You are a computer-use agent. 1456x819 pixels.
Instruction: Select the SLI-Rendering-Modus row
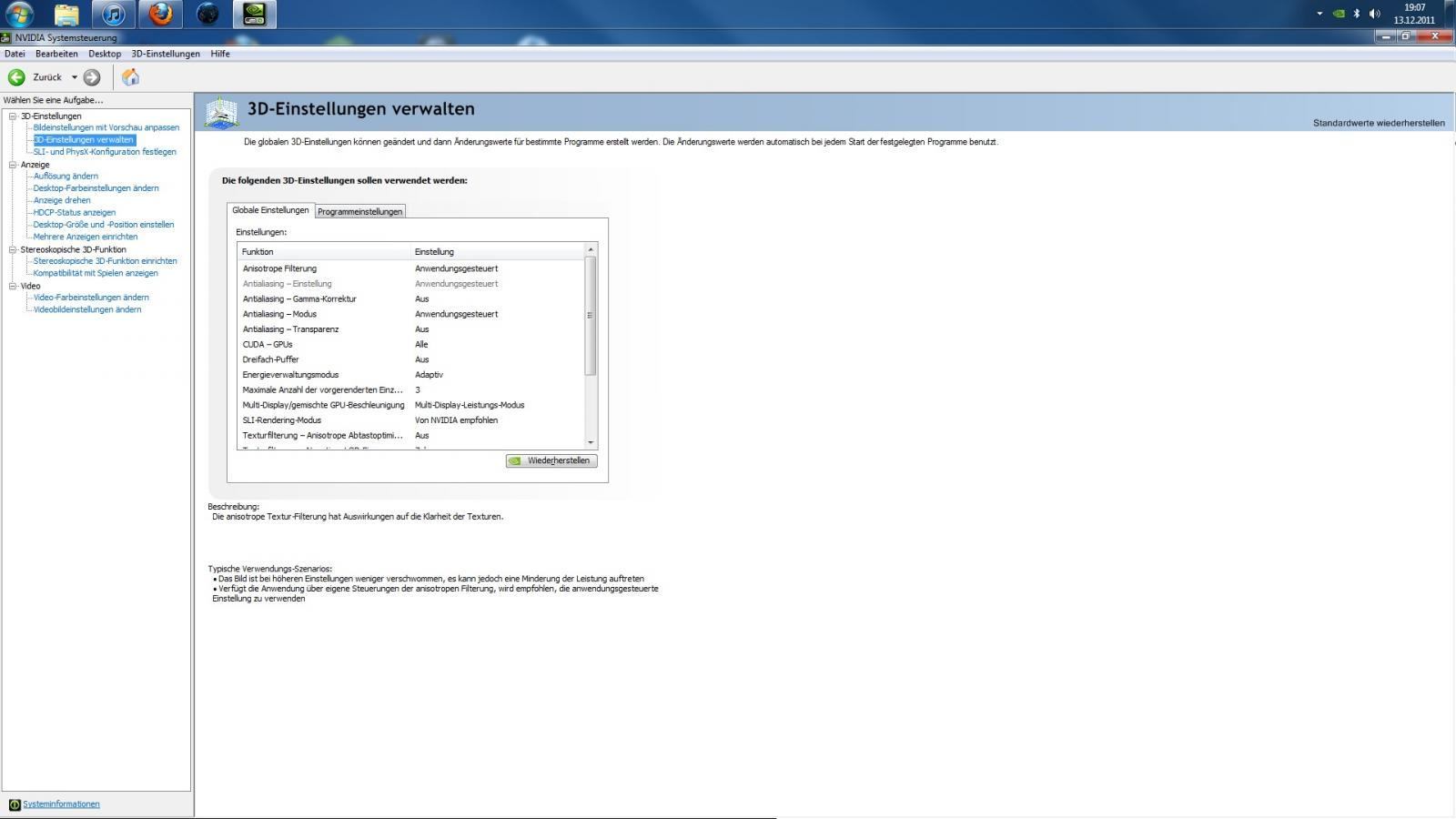[x=411, y=420]
